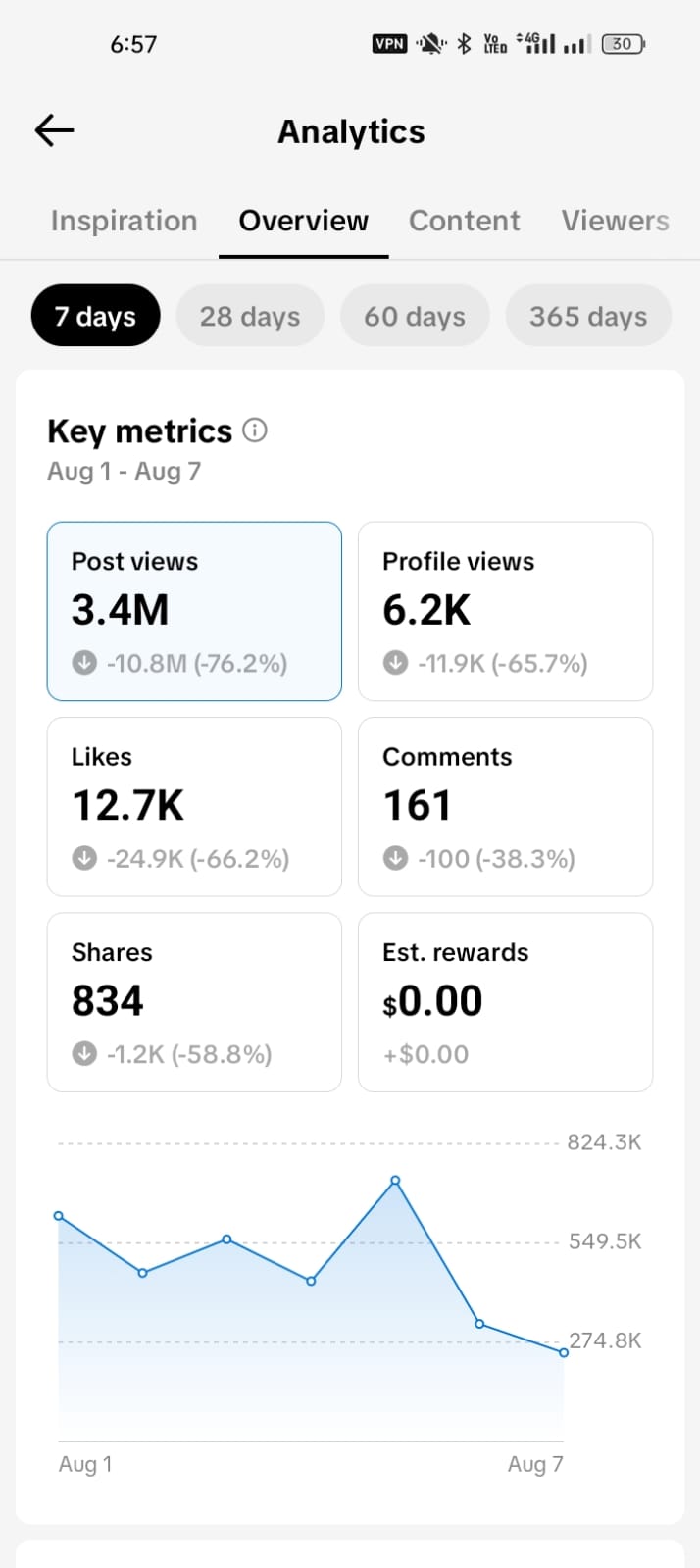Tap the battery indicator in status bar

pos(623,43)
